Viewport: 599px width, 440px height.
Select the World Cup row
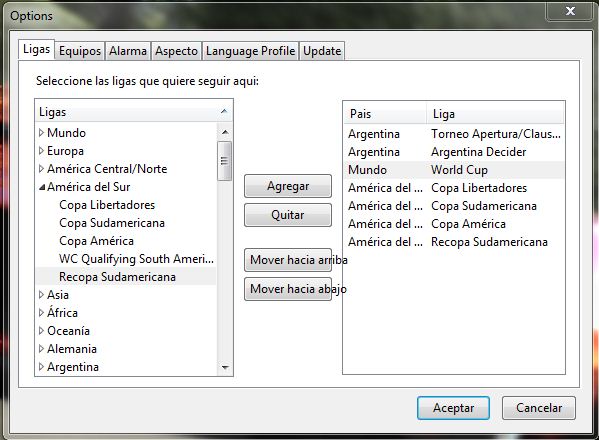[x=454, y=170]
